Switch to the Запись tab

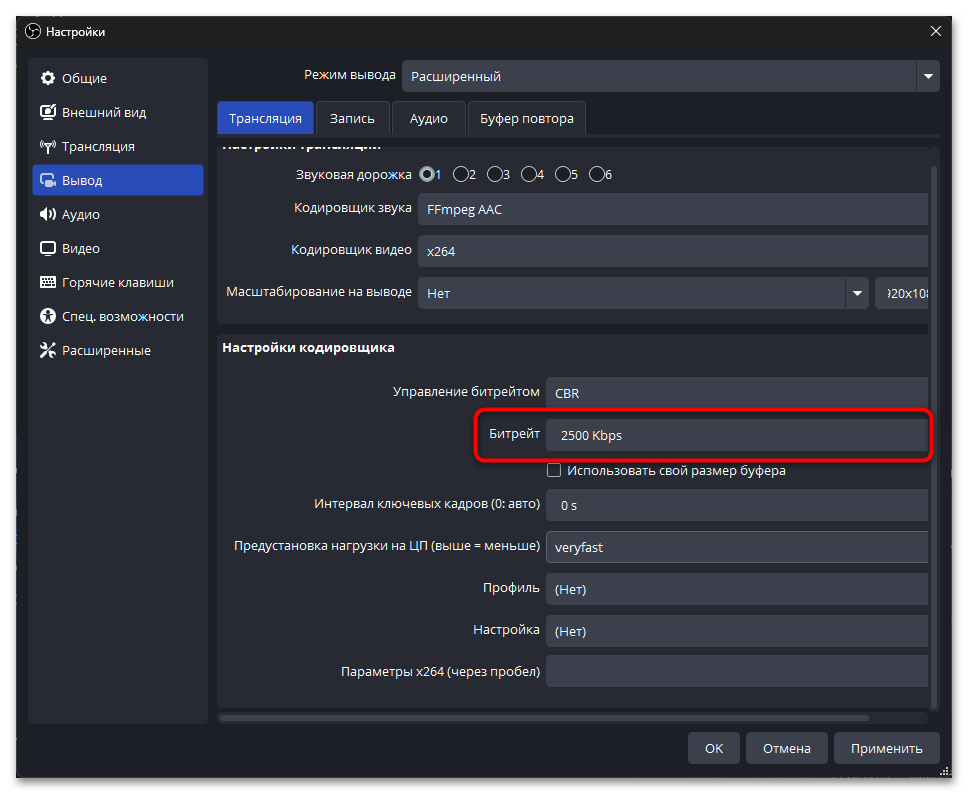352,118
